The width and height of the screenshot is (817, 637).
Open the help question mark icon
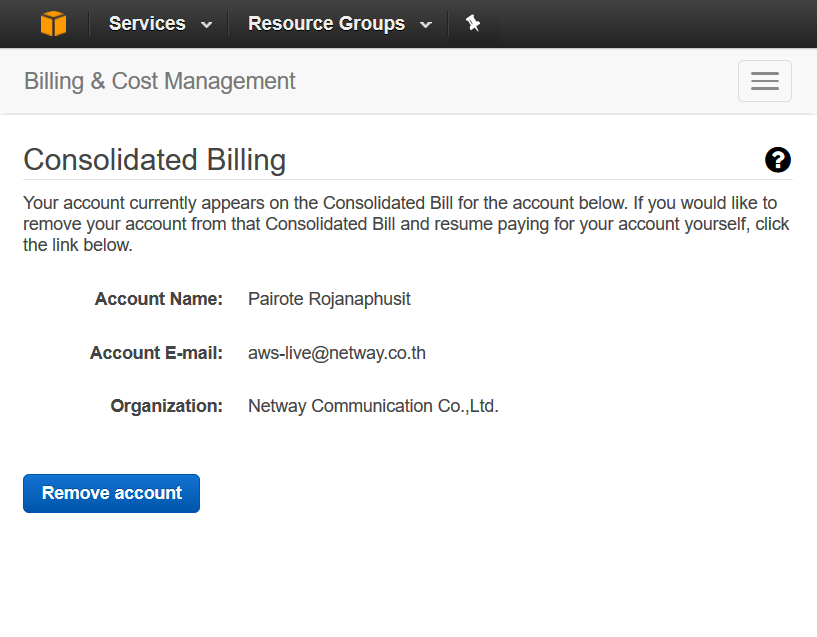coord(777,160)
